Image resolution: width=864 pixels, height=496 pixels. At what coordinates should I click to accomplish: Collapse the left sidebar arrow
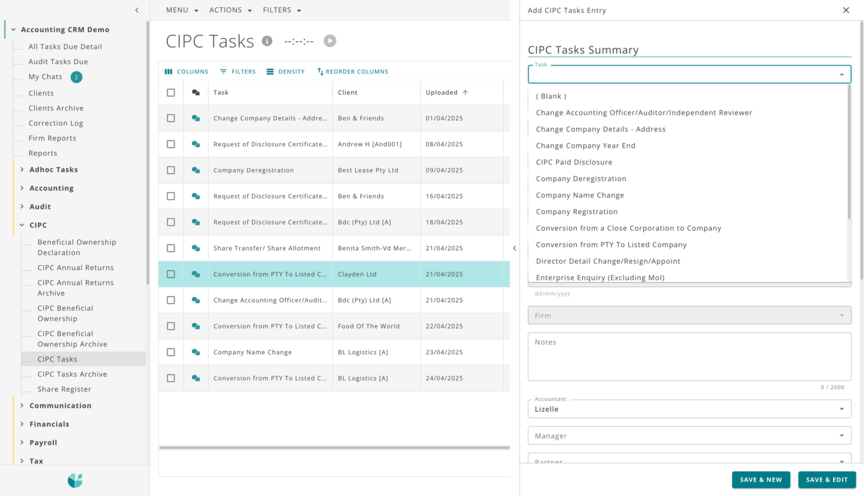(x=137, y=10)
